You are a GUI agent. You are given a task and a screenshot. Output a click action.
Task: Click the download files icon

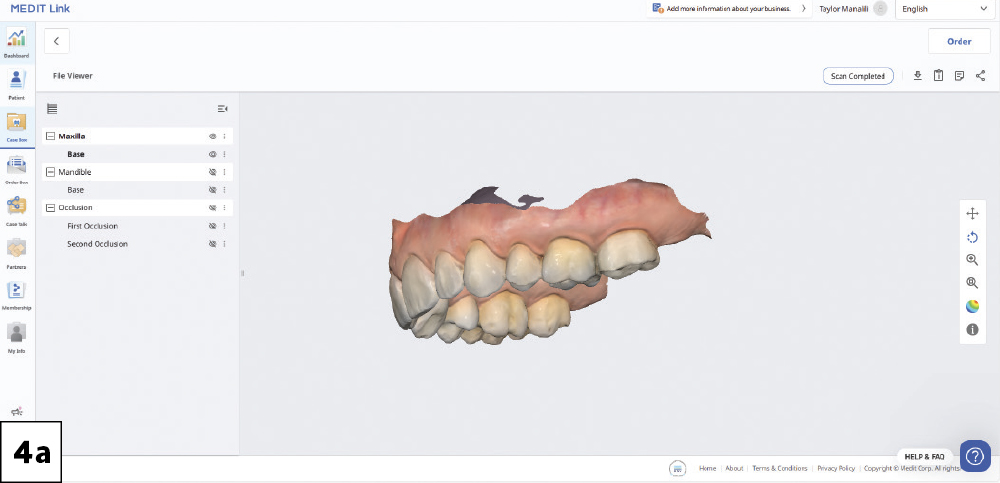(918, 76)
